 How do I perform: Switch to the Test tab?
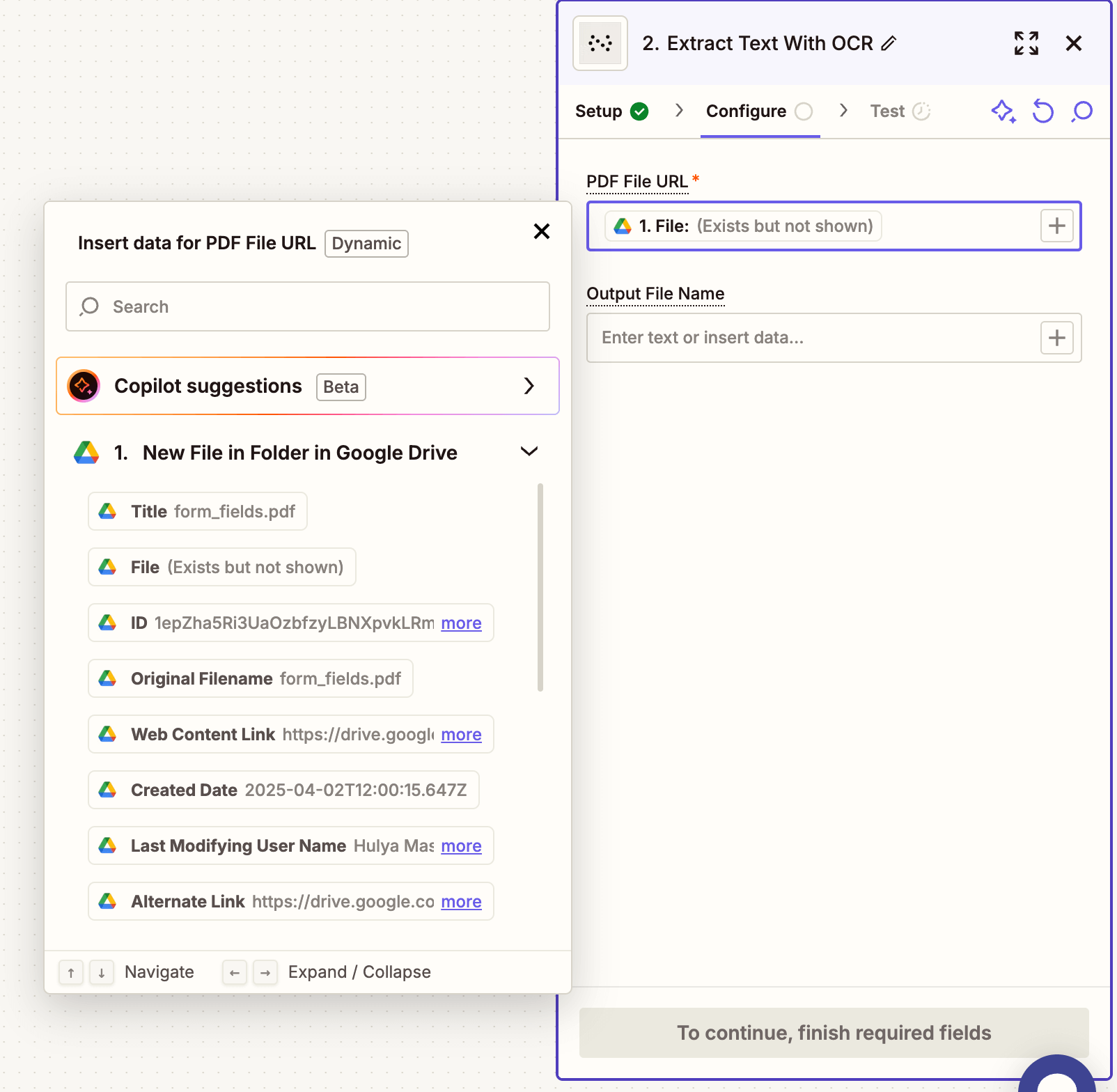tap(888, 111)
